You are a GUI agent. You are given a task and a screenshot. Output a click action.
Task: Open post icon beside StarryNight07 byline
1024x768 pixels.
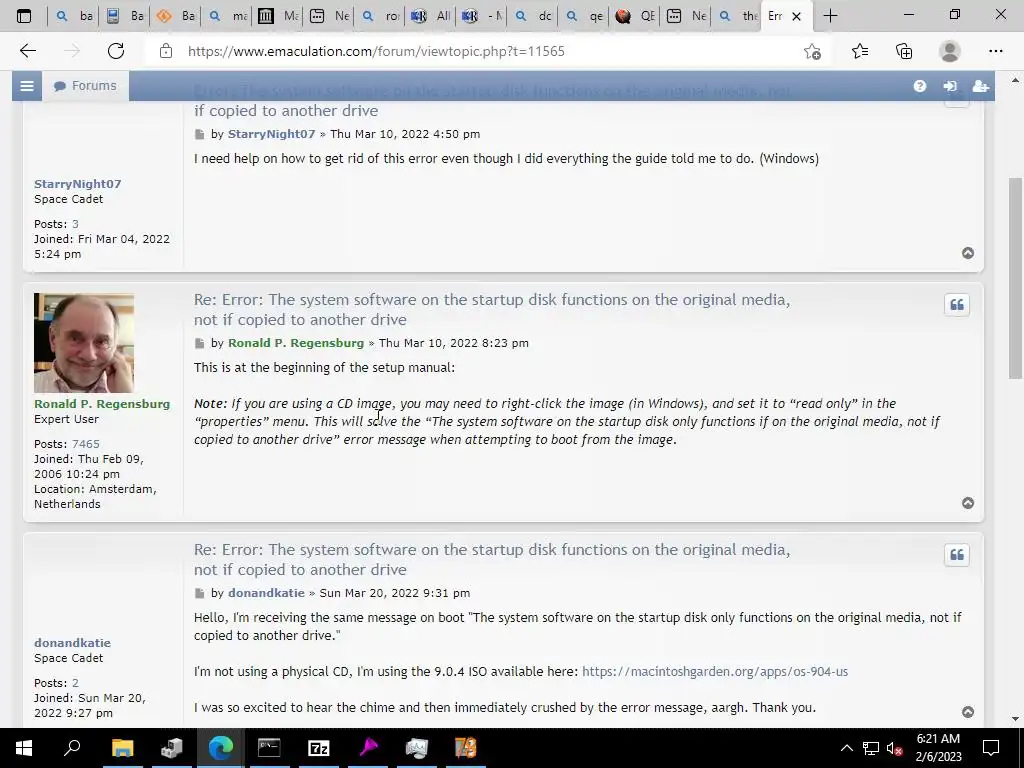[199, 135]
